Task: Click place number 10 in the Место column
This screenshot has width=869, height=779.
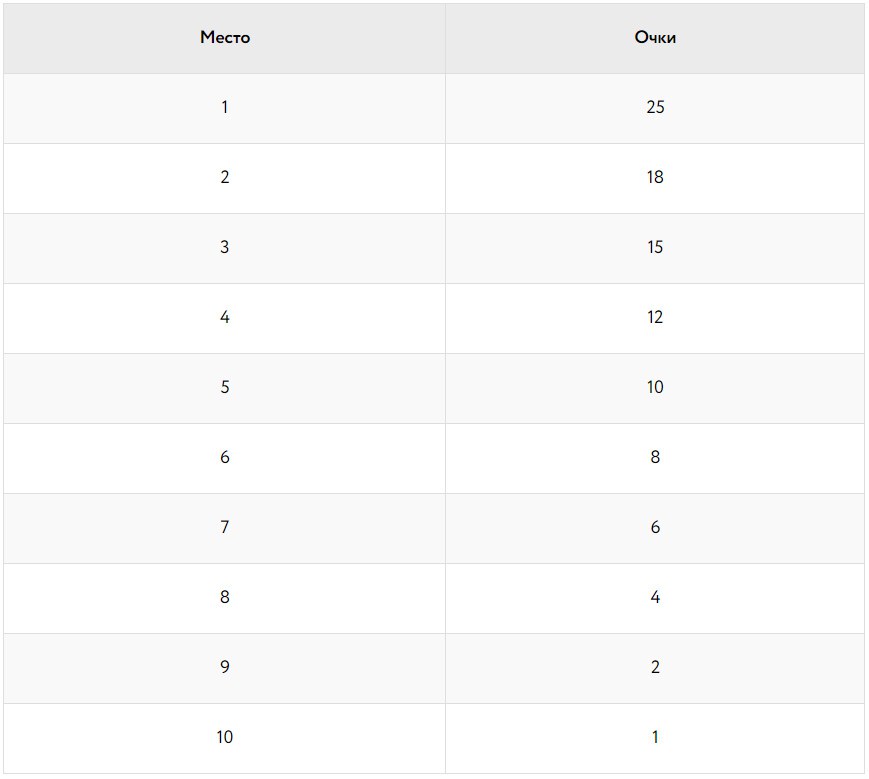Action: (224, 737)
